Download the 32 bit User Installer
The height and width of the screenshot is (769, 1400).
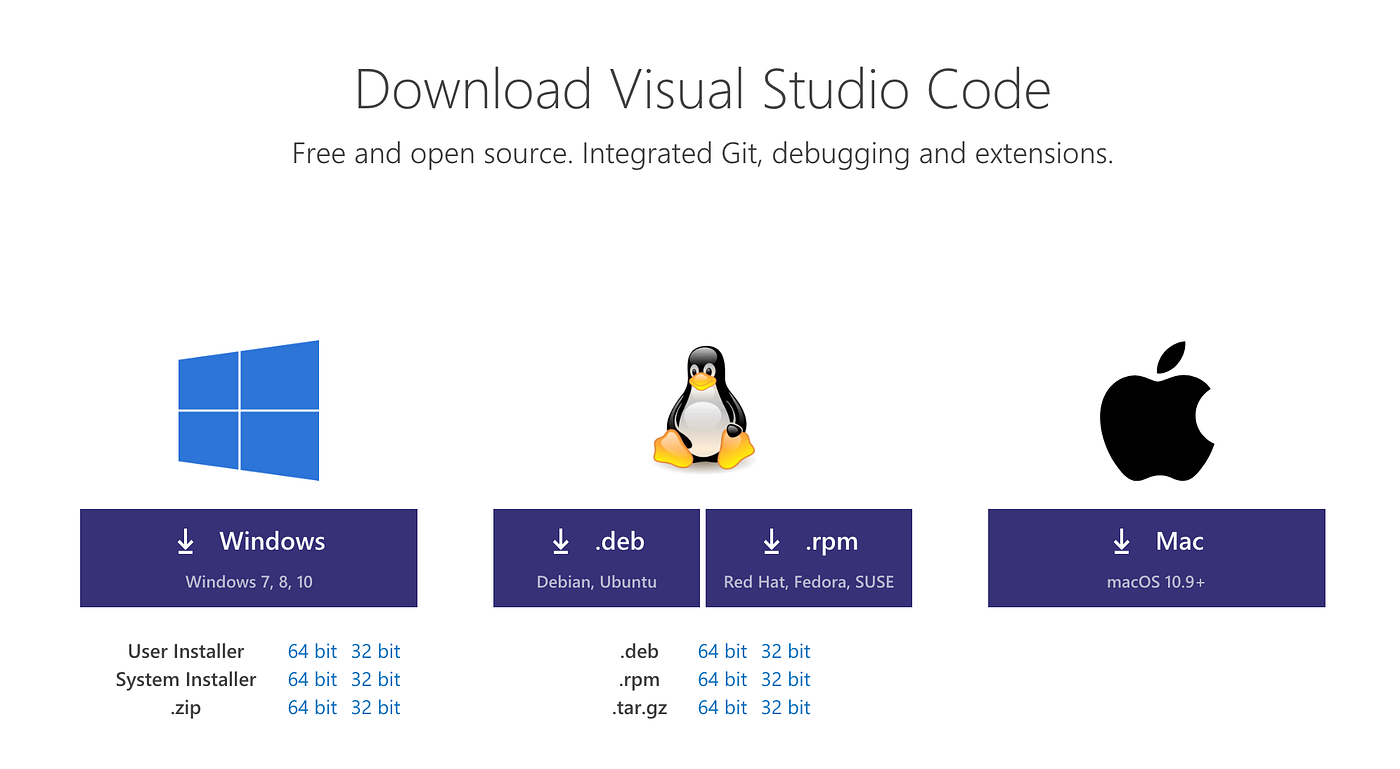[376, 651]
